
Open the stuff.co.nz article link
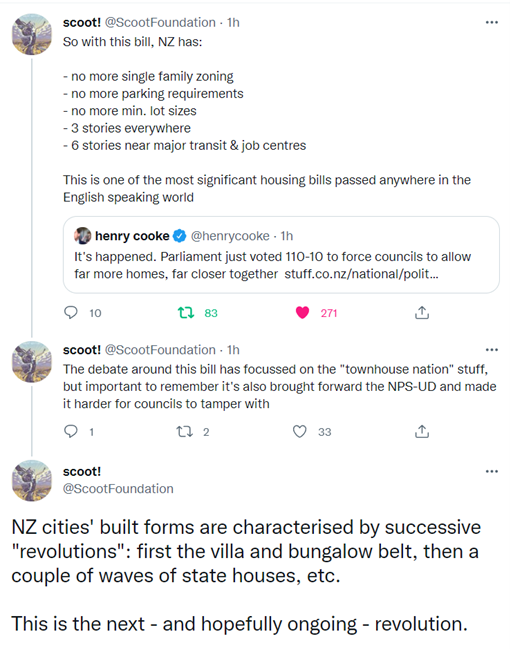pyautogui.click(x=361, y=274)
